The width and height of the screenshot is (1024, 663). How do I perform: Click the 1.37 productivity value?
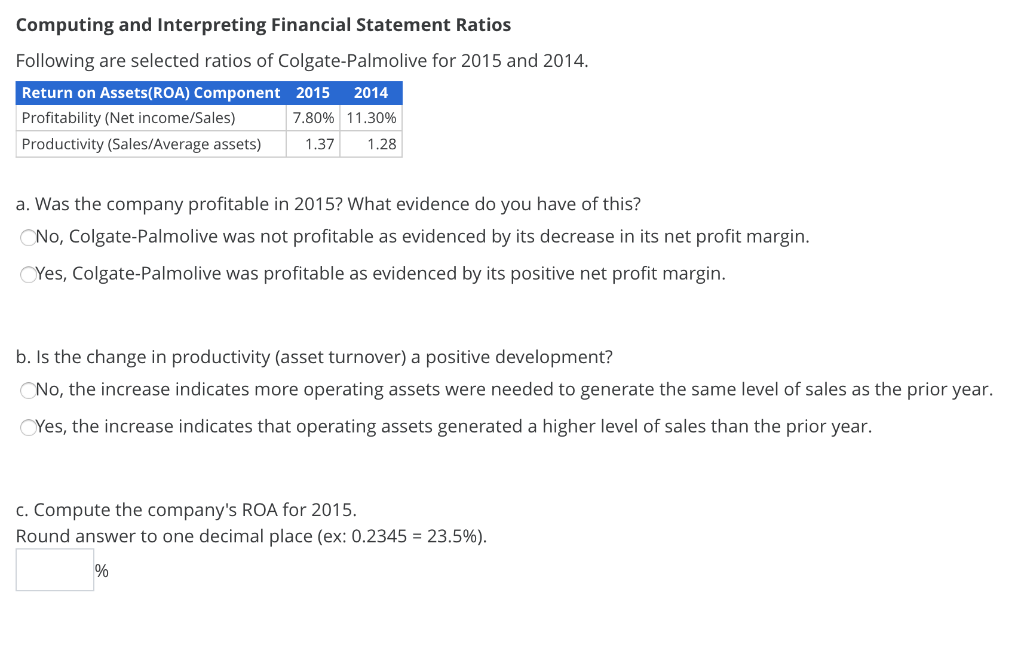point(320,143)
